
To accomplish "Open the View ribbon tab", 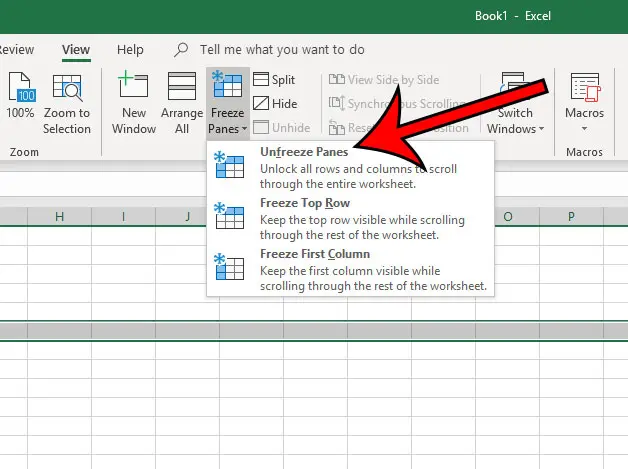I will (x=75, y=49).
